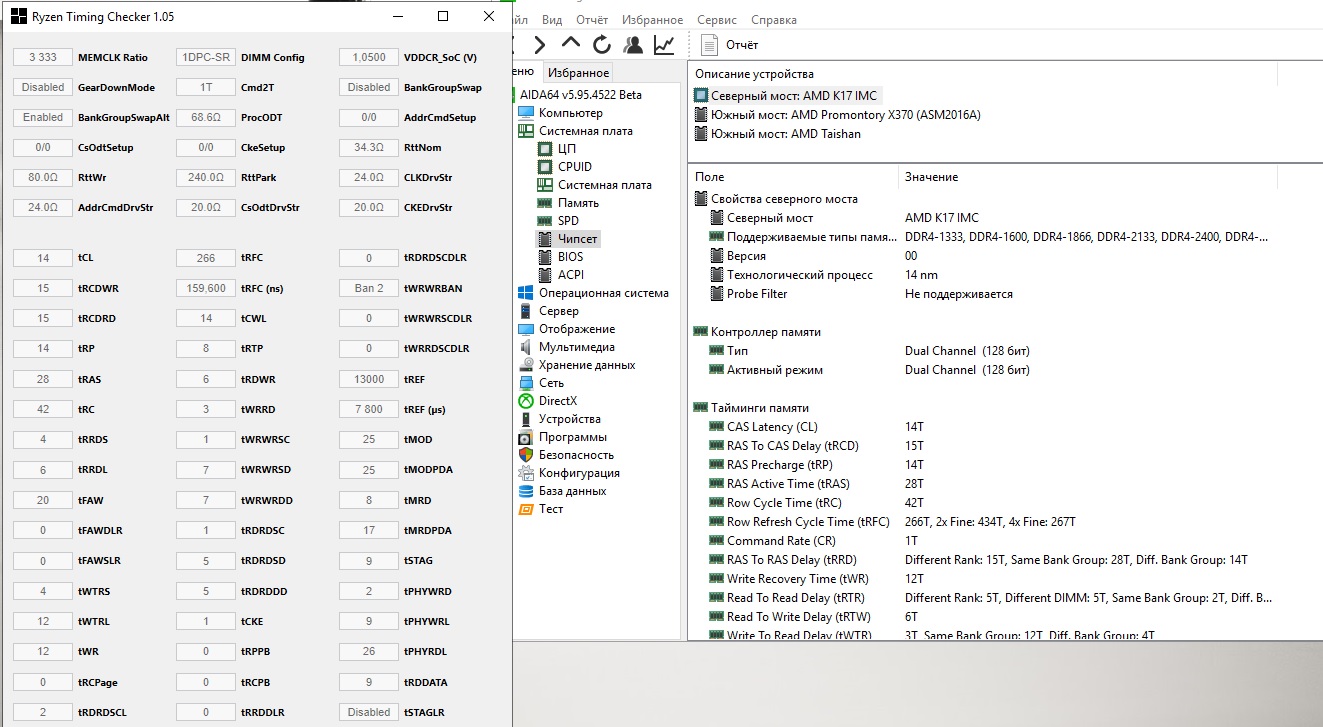1323x727 pixels.
Task: Open the Сервис menu
Action: [x=716, y=20]
